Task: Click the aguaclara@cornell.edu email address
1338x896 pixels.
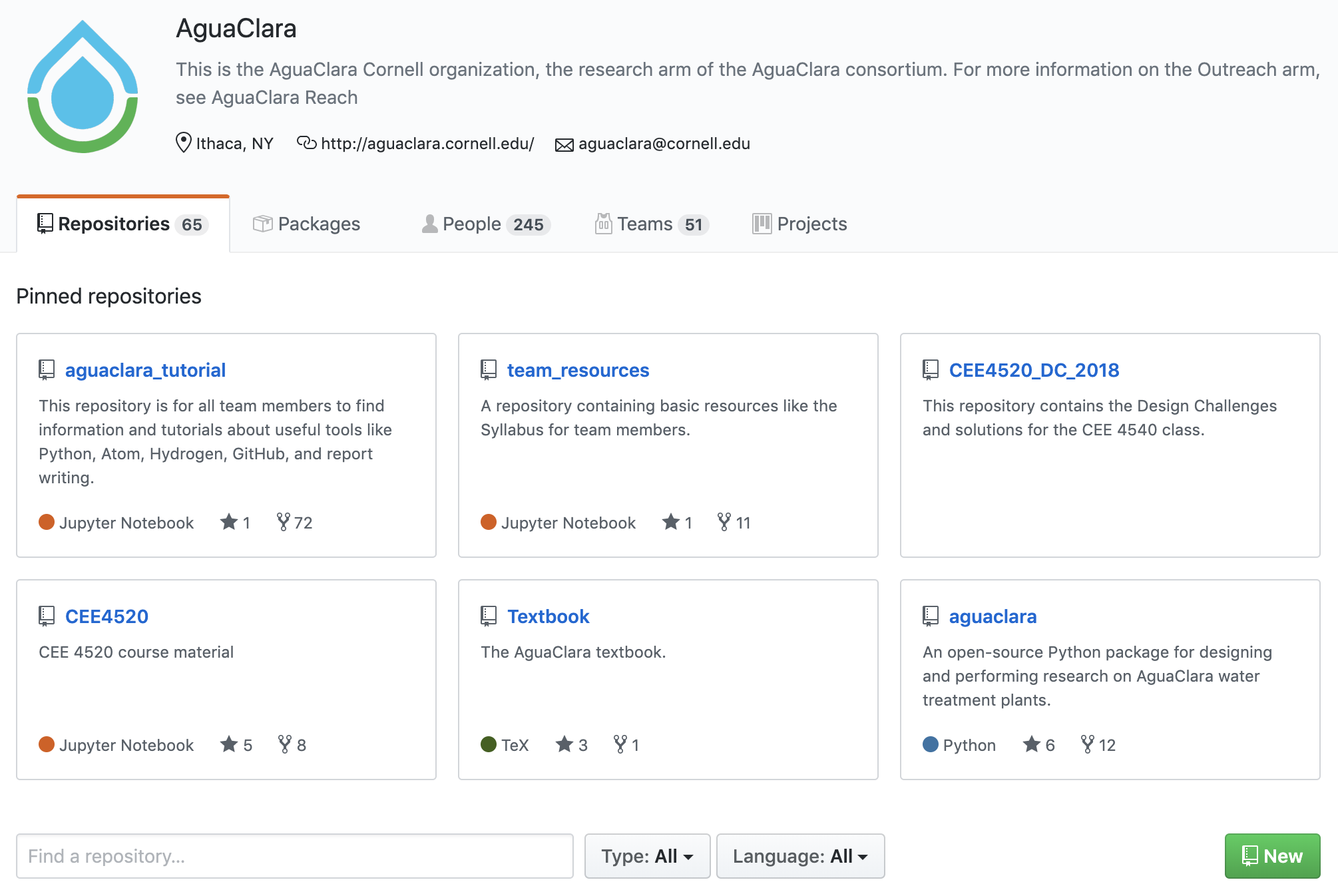Action: (x=664, y=143)
